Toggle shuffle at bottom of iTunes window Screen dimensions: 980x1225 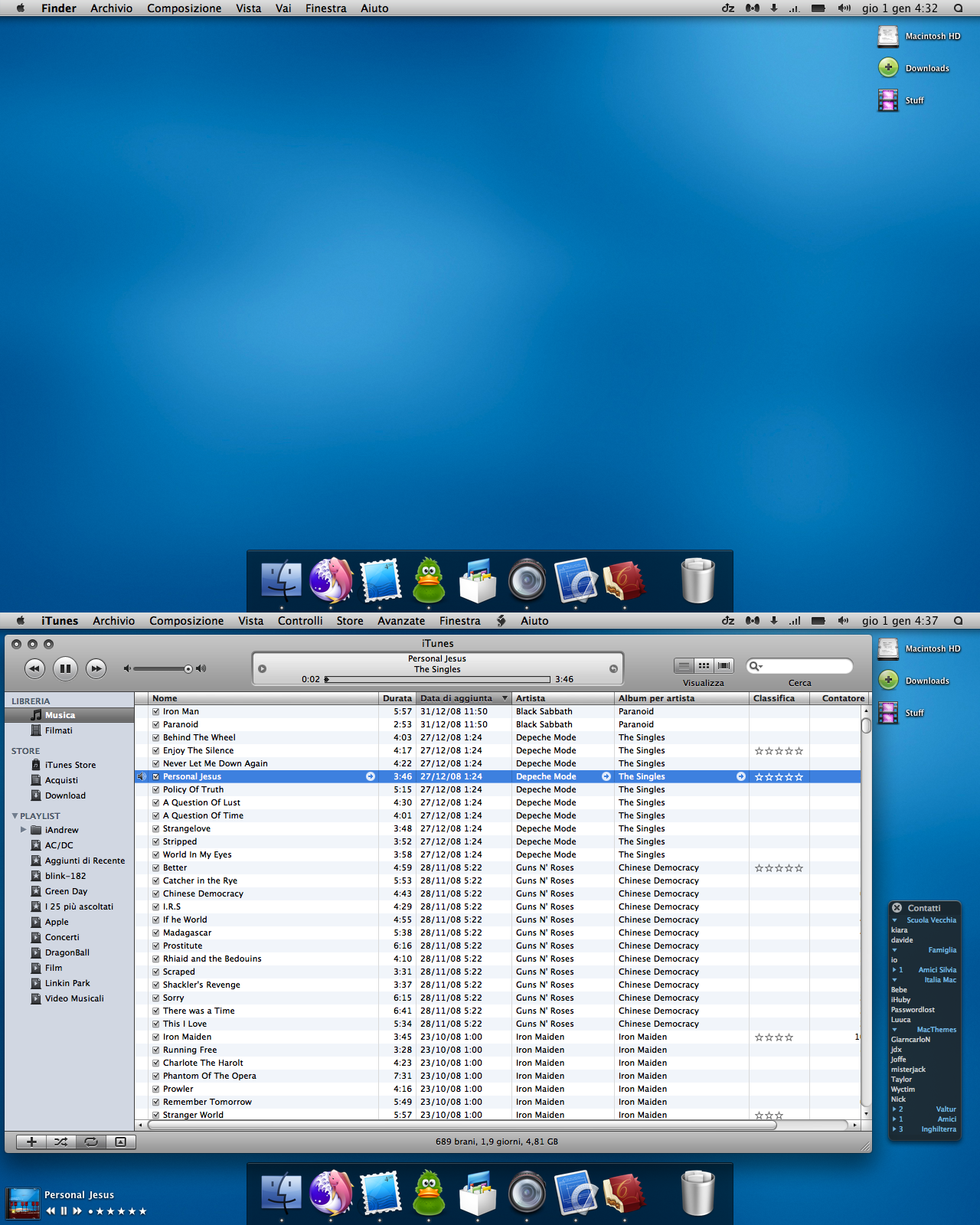point(61,1142)
